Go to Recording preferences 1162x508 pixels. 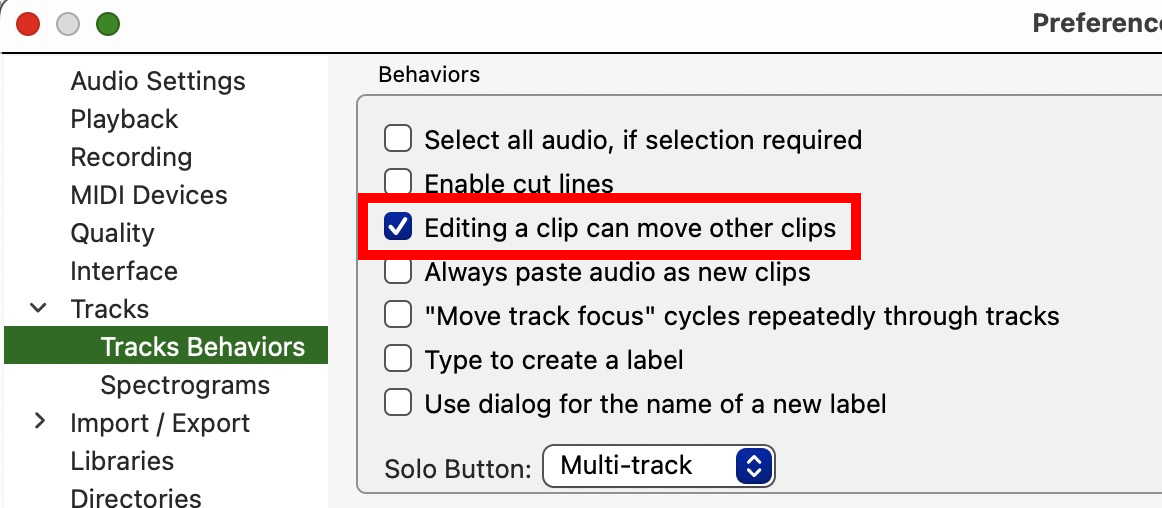click(131, 157)
